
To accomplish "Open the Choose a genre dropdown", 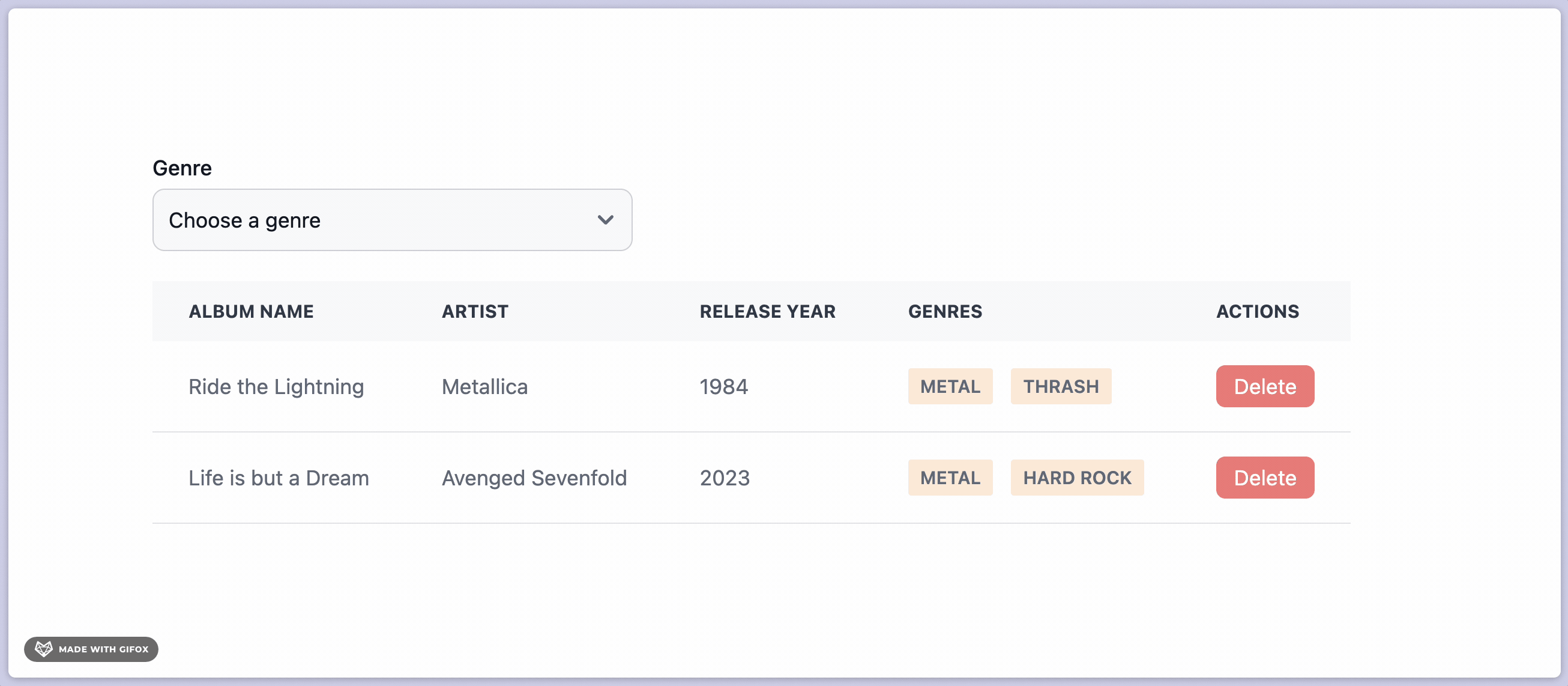I will tap(391, 220).
